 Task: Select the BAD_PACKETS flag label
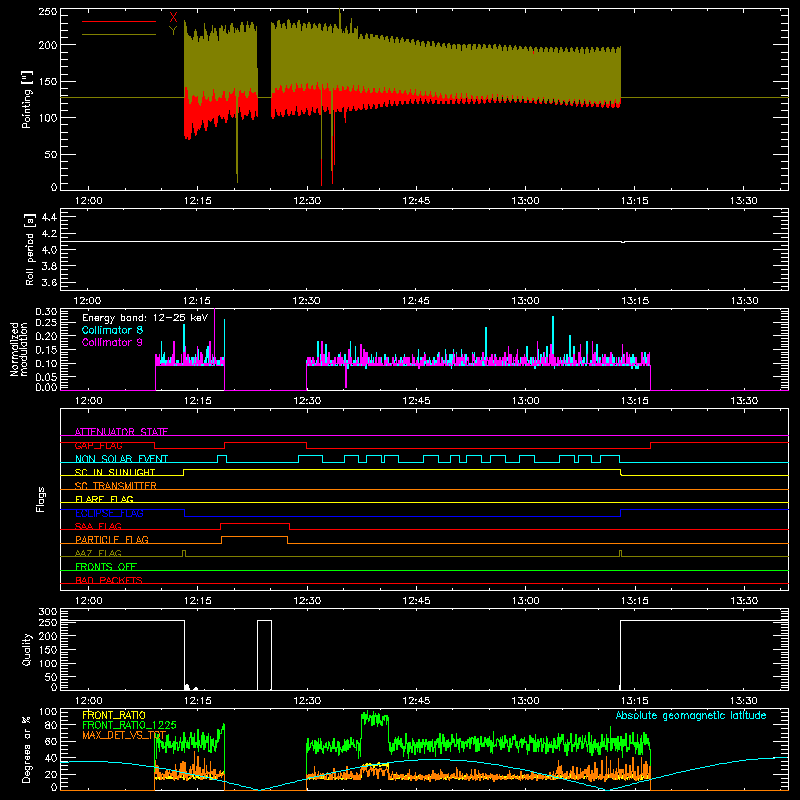tap(109, 580)
